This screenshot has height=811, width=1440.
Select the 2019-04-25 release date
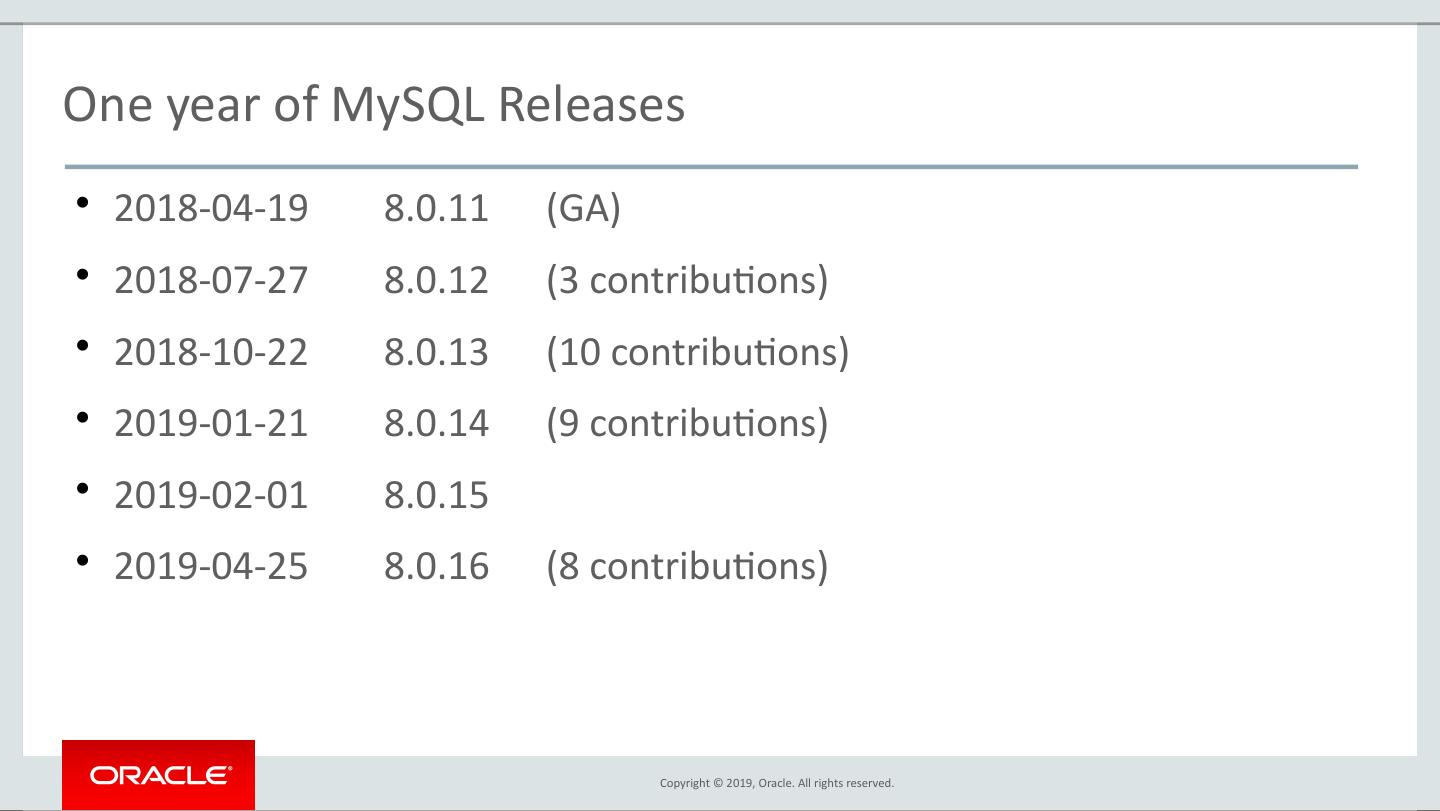211,567
